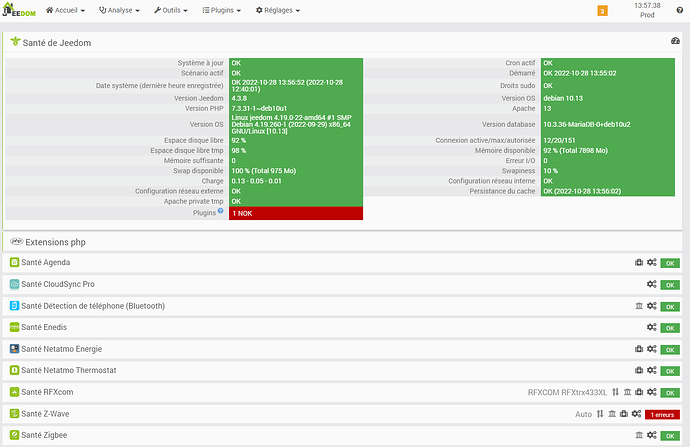Click the 13:57:38 Prod clock display
This screenshot has height=447, width=690.
pyautogui.click(x=647, y=10)
